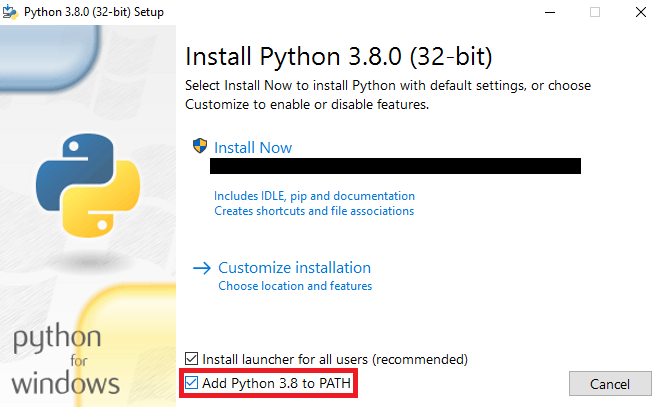Click the UAC shield icon beside Install Now
The image size is (664, 407).
point(200,146)
